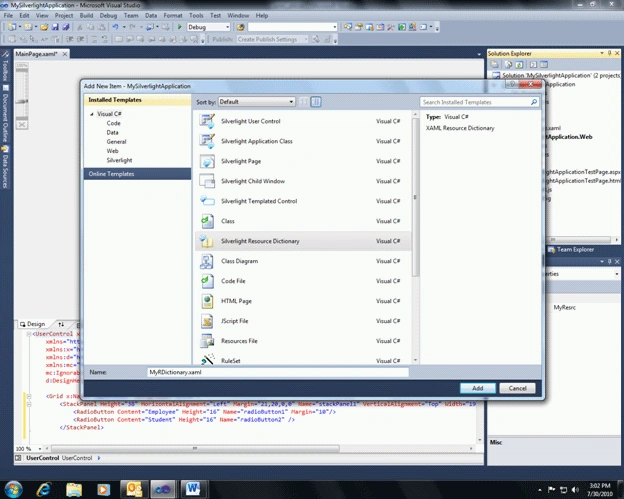Select the General category in tree
Viewport: 624px width, 499px height.
pos(116,142)
